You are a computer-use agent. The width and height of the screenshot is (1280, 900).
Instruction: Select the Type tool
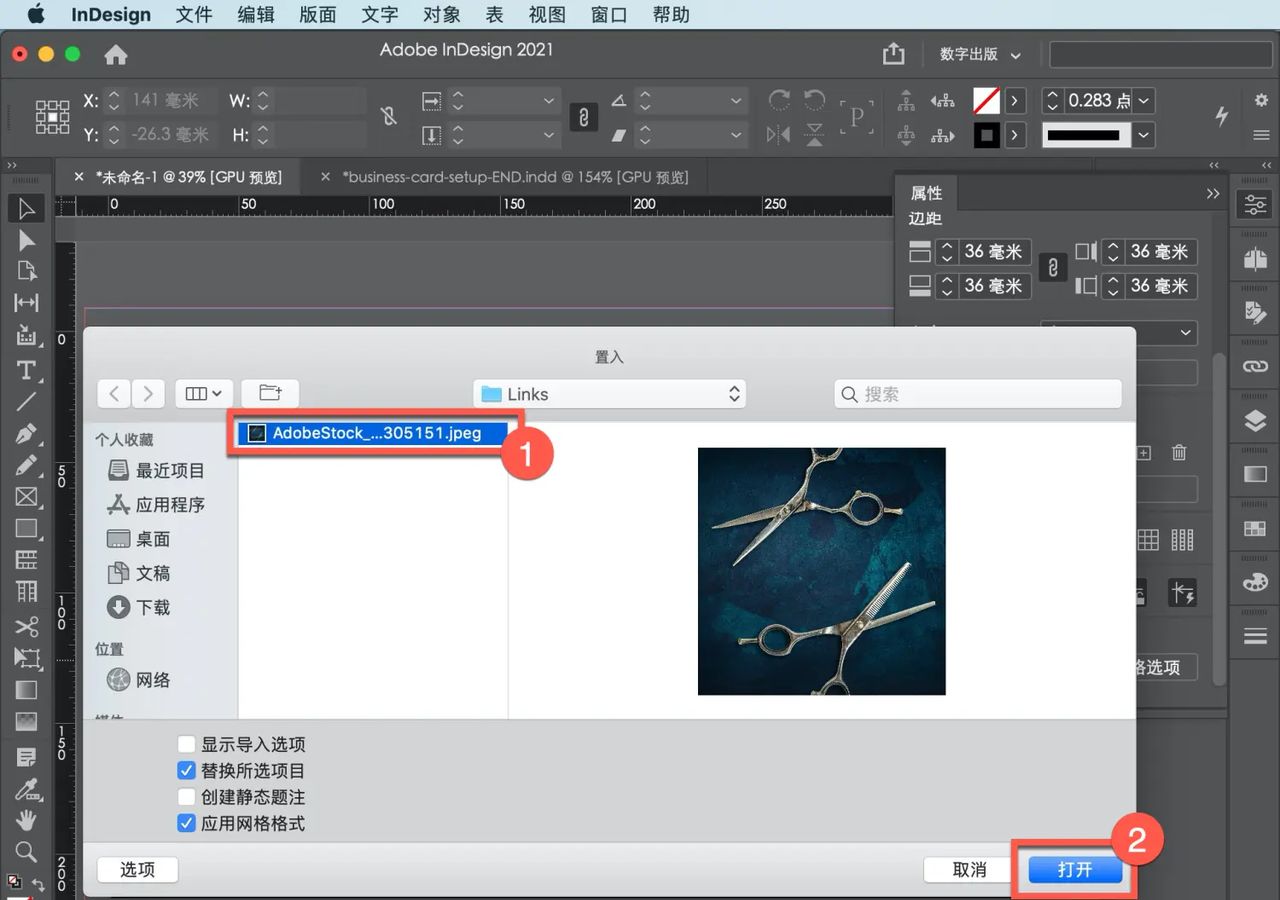point(26,370)
